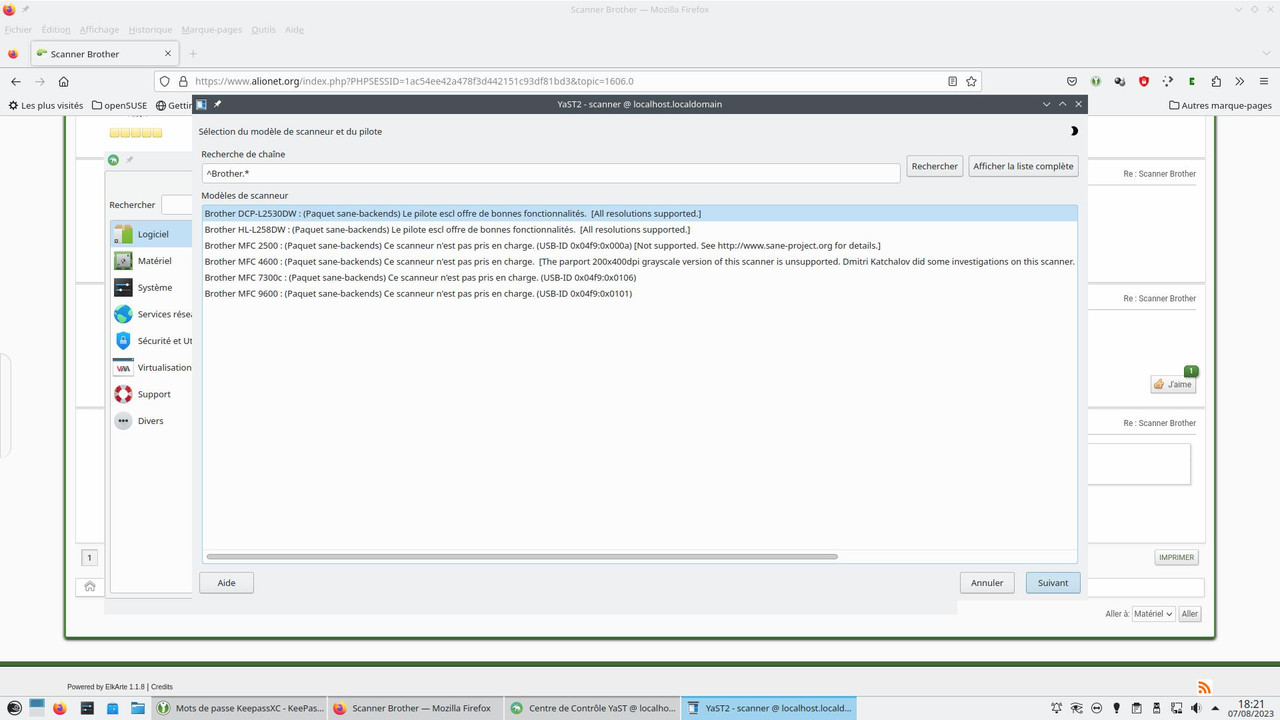Open Système category in YaST control center
This screenshot has width=1280, height=720.
(152, 288)
